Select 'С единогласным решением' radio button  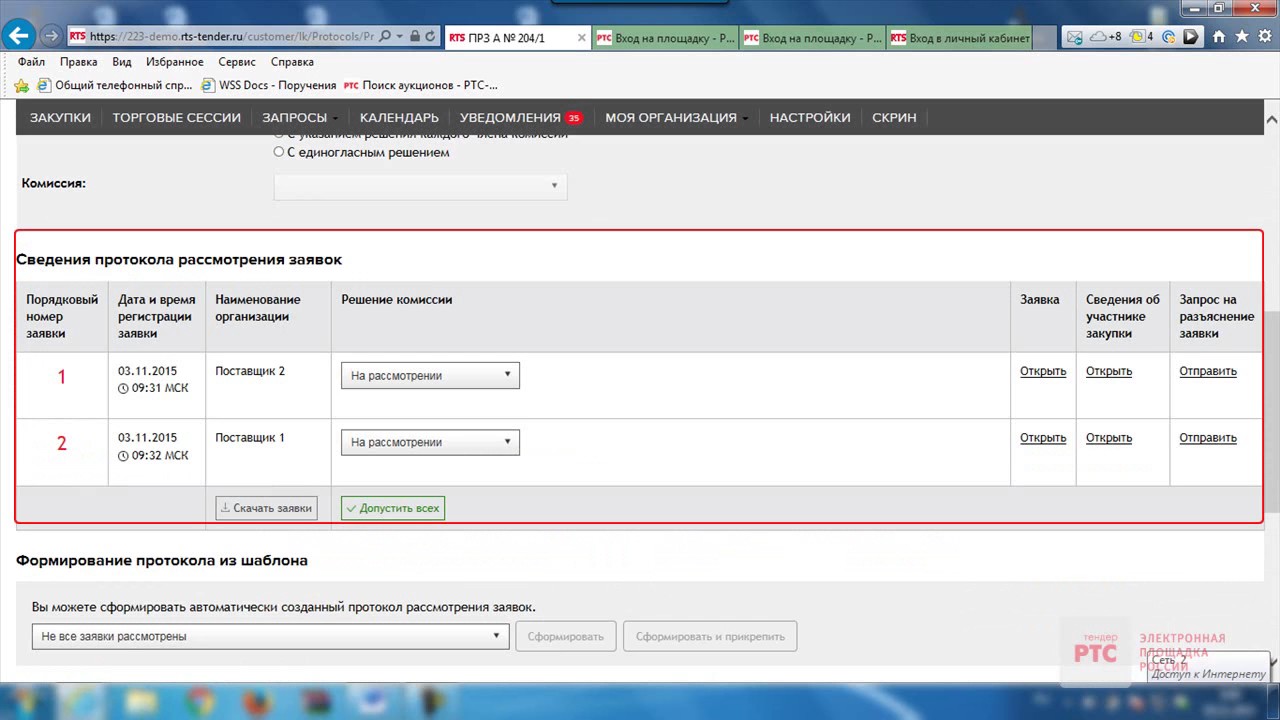point(279,152)
